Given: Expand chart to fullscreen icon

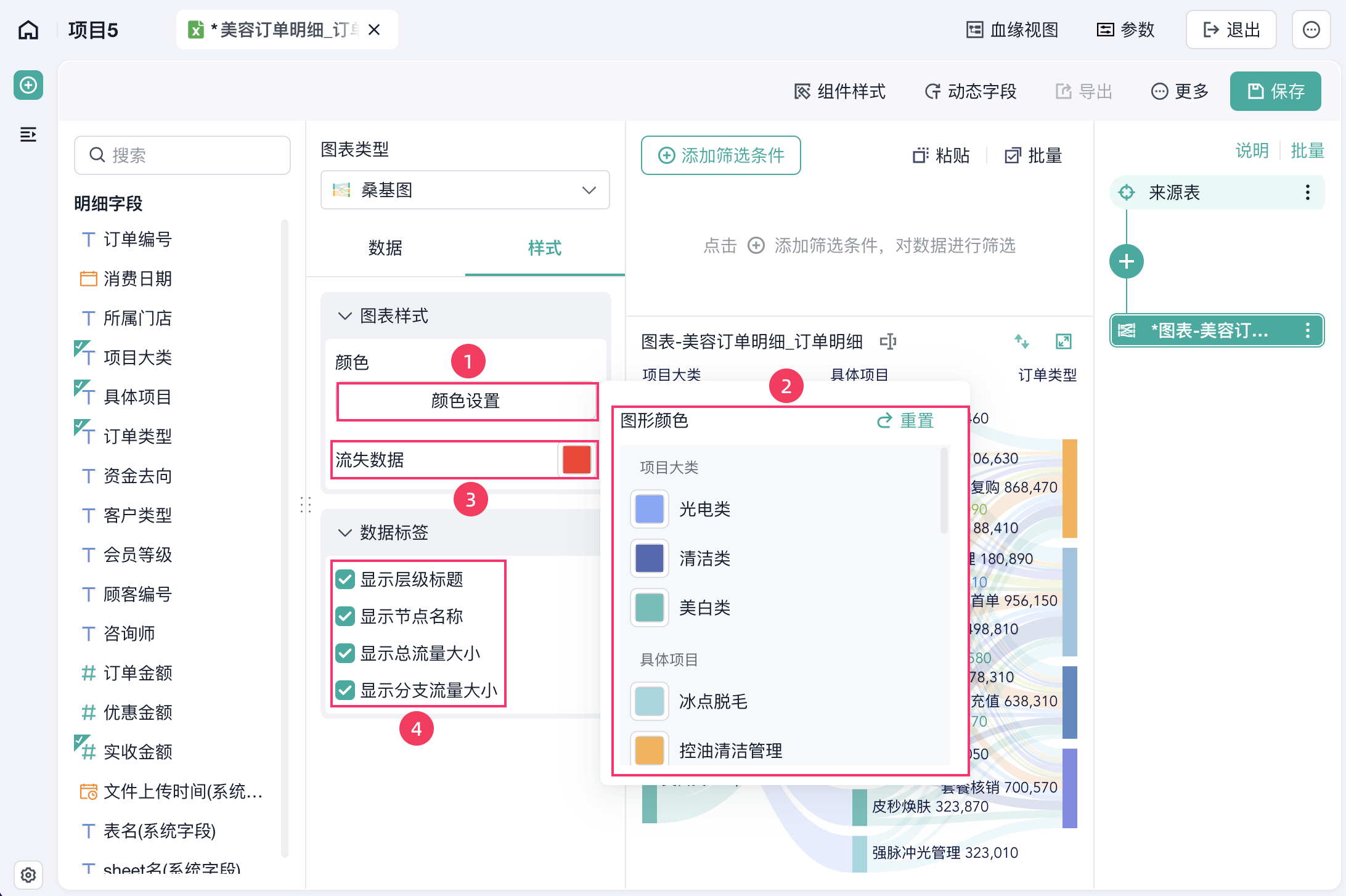Looking at the screenshot, I should click(x=1064, y=341).
